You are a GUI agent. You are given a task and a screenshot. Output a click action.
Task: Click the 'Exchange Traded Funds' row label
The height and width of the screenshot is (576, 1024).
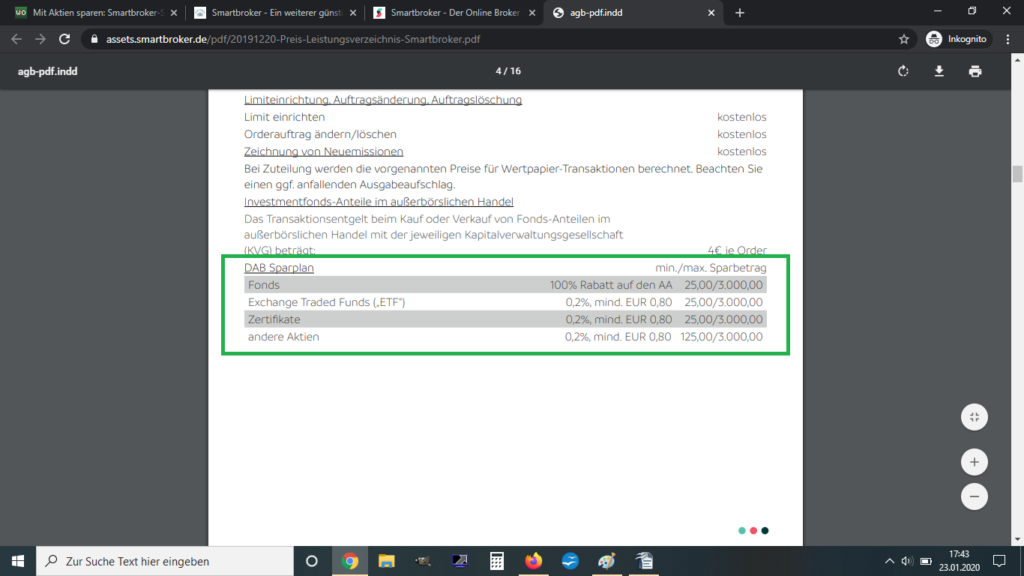(x=327, y=302)
